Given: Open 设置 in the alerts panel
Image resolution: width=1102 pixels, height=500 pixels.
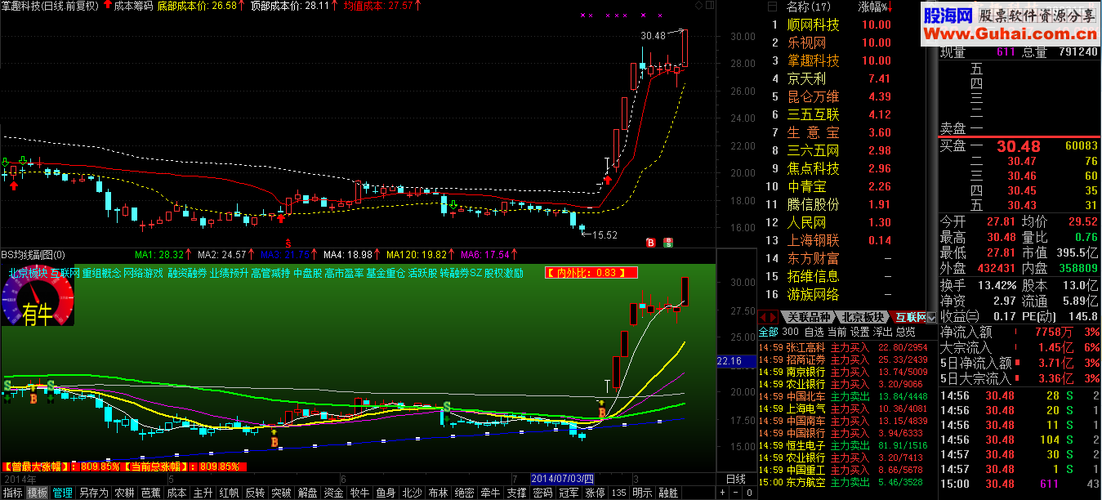Looking at the screenshot, I should [x=860, y=332].
